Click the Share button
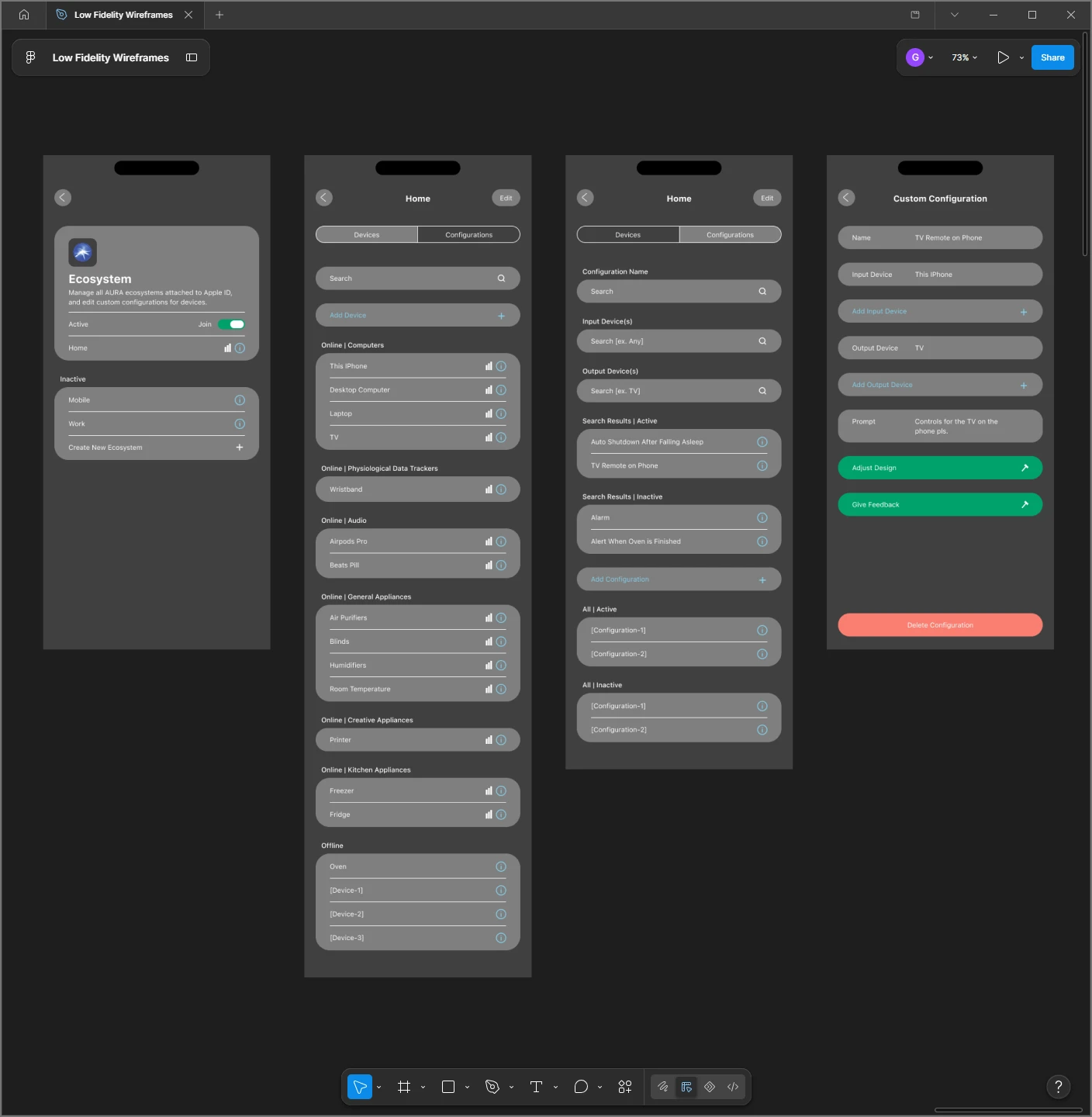The image size is (1092, 1117). coord(1052,57)
